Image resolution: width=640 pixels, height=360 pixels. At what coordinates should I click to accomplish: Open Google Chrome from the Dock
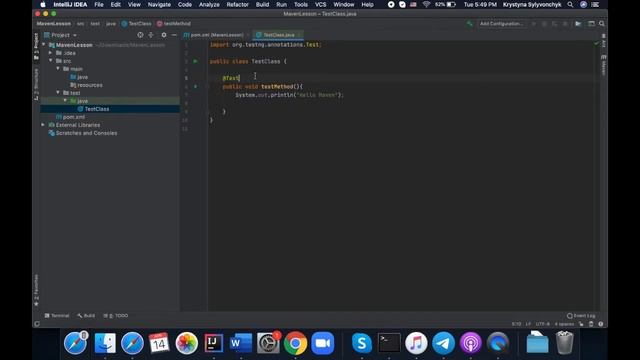tap(295, 343)
